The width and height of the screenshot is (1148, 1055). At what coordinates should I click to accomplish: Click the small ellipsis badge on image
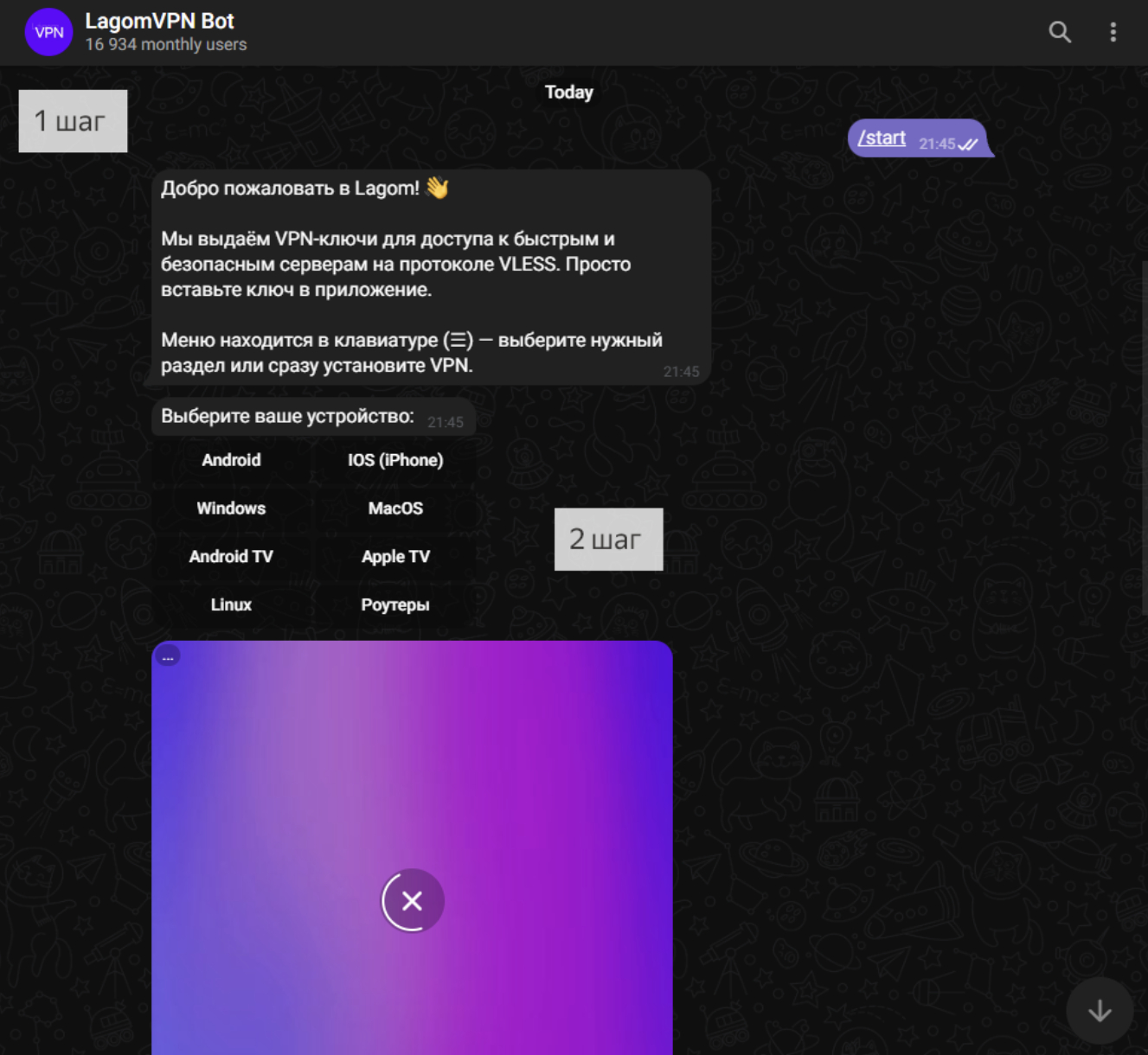(168, 657)
